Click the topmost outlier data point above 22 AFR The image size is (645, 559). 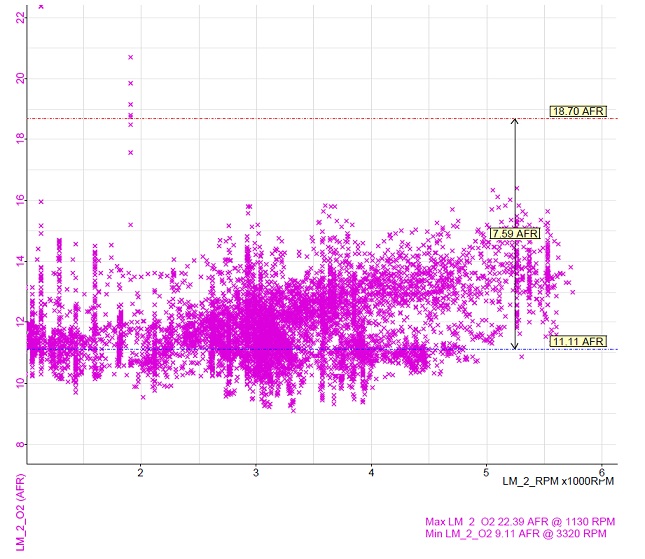click(x=41, y=6)
